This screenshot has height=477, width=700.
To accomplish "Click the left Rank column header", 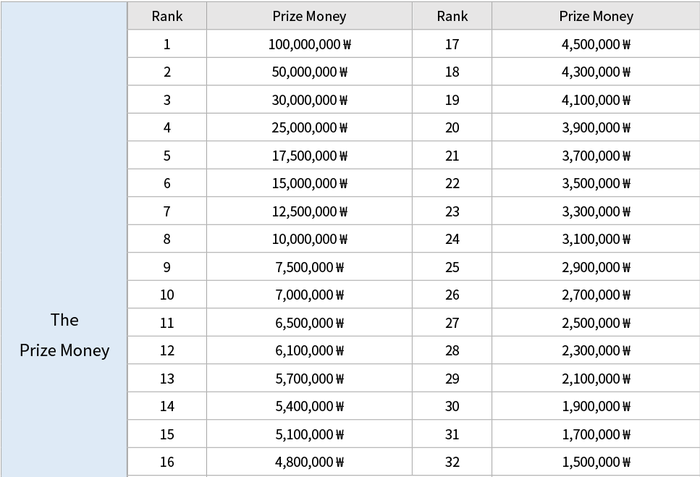I will (x=167, y=16).
